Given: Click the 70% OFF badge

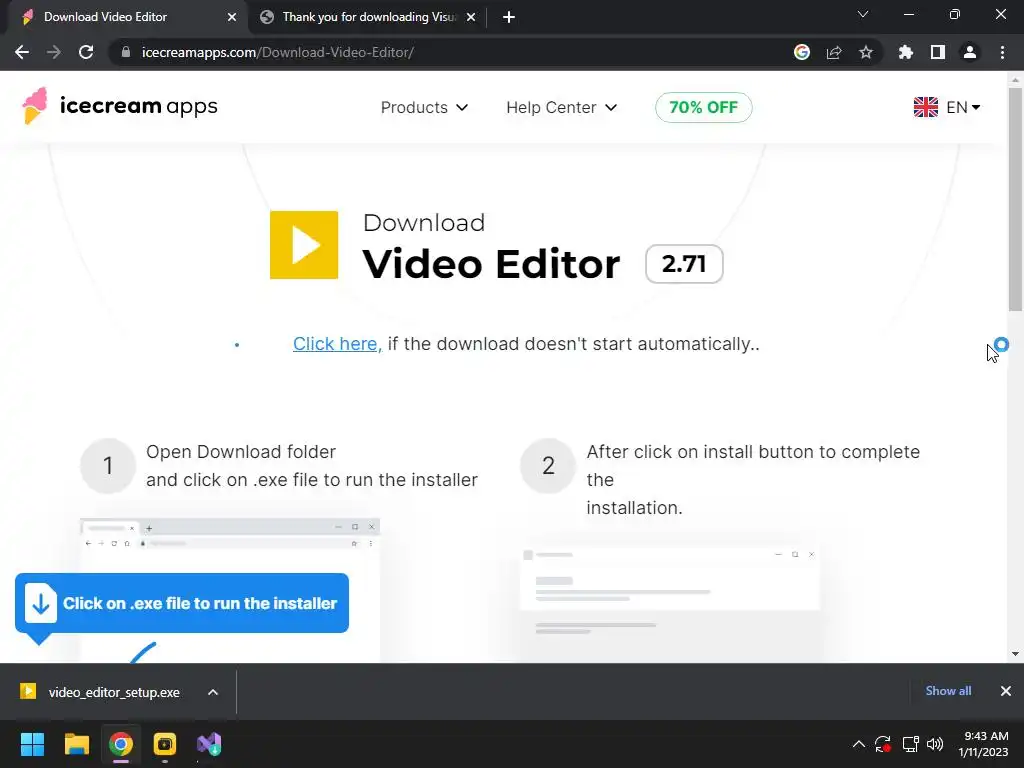Looking at the screenshot, I should tap(703, 107).
